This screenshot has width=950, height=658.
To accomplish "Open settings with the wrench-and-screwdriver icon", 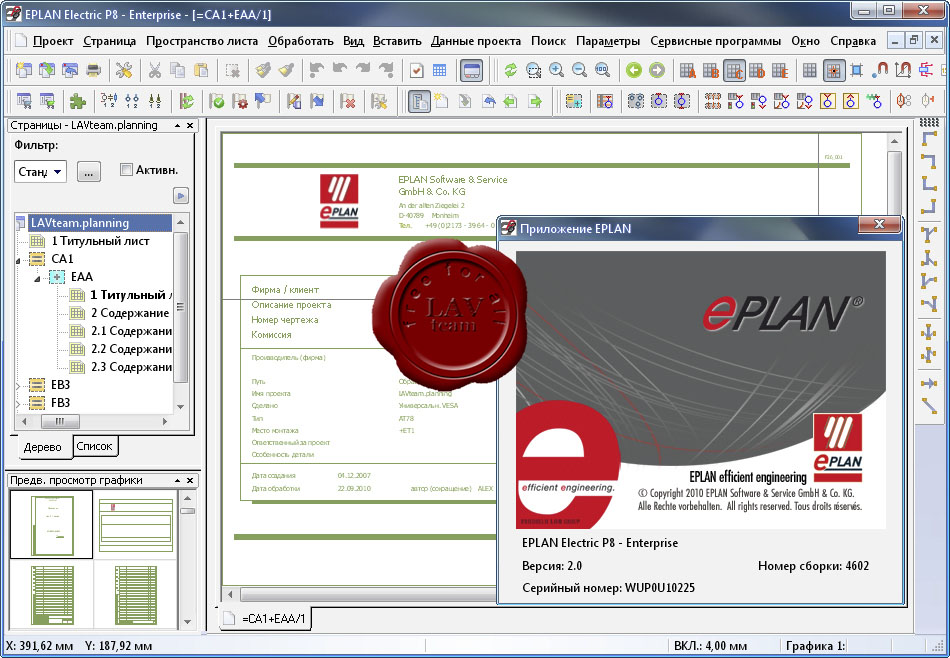I will click(124, 70).
